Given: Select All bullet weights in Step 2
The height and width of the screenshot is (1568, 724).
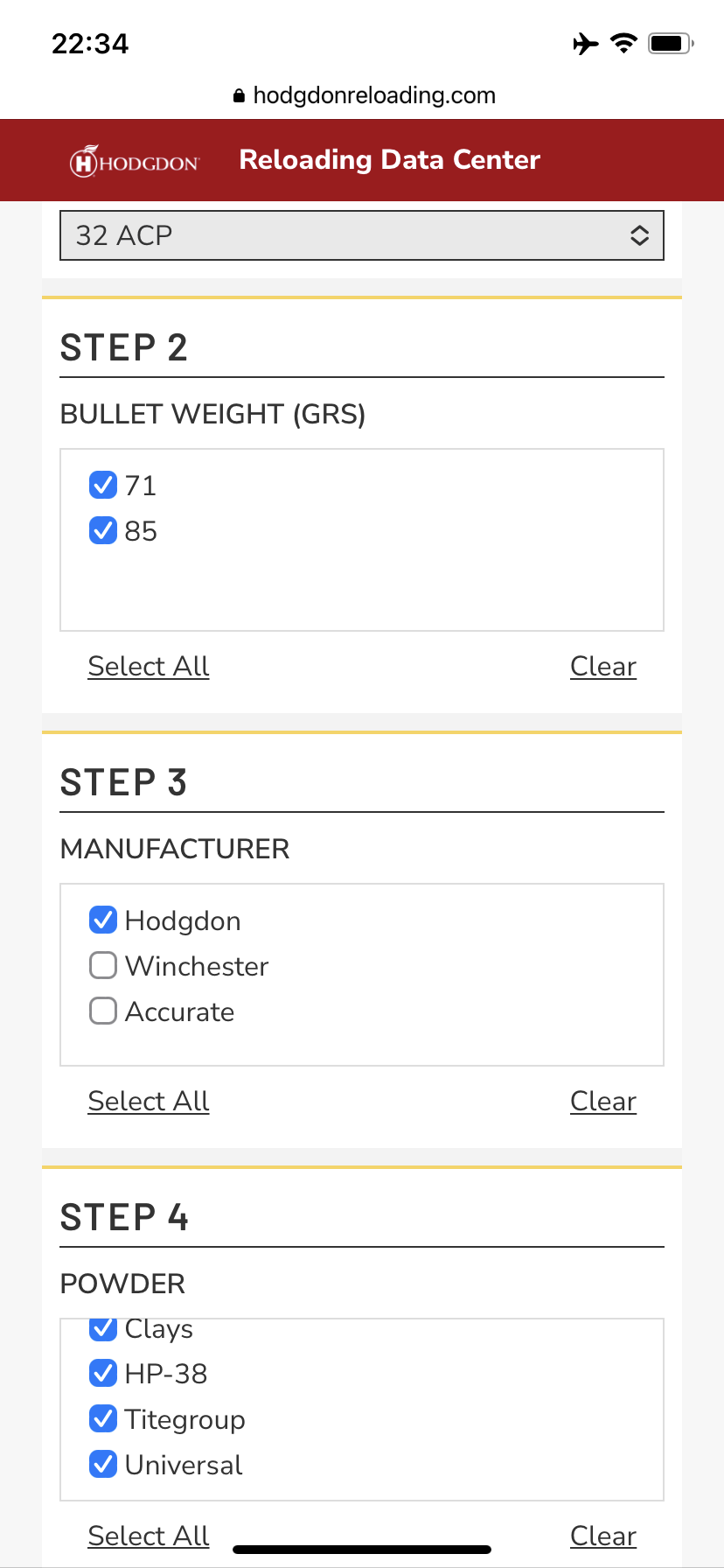Looking at the screenshot, I should [x=149, y=666].
